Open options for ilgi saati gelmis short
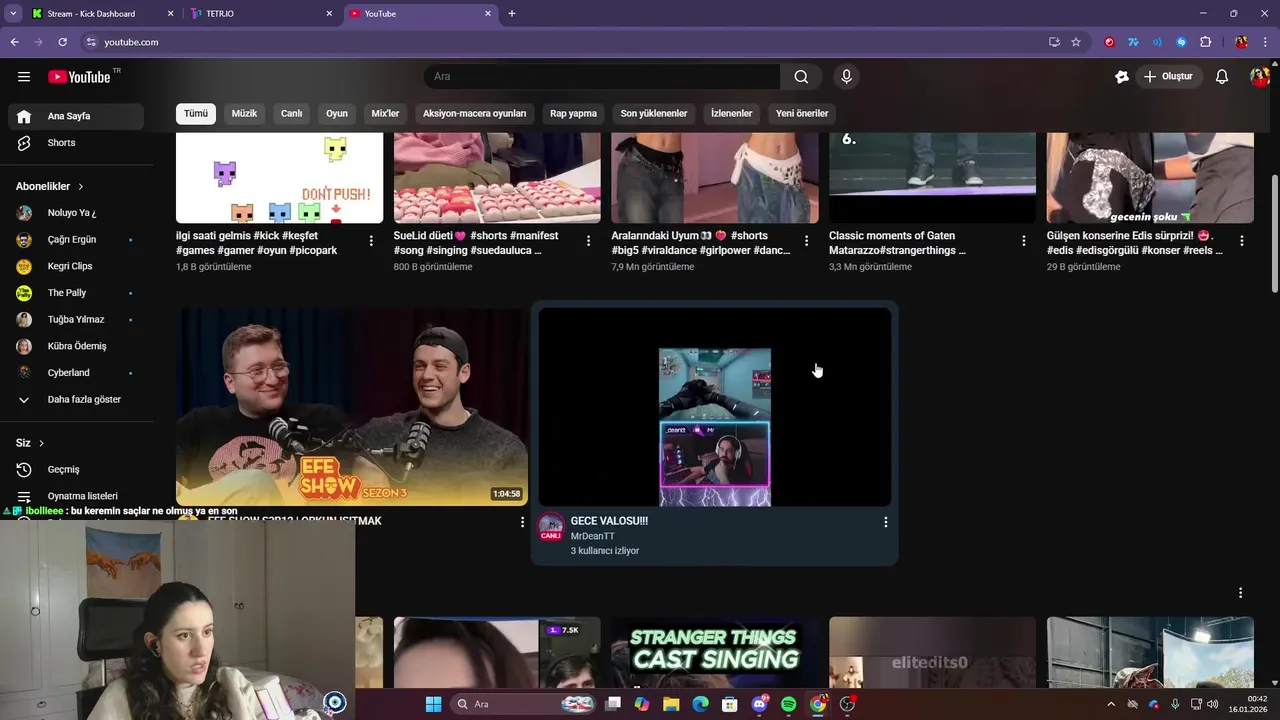Screen dimensions: 1280x720 click(371, 241)
